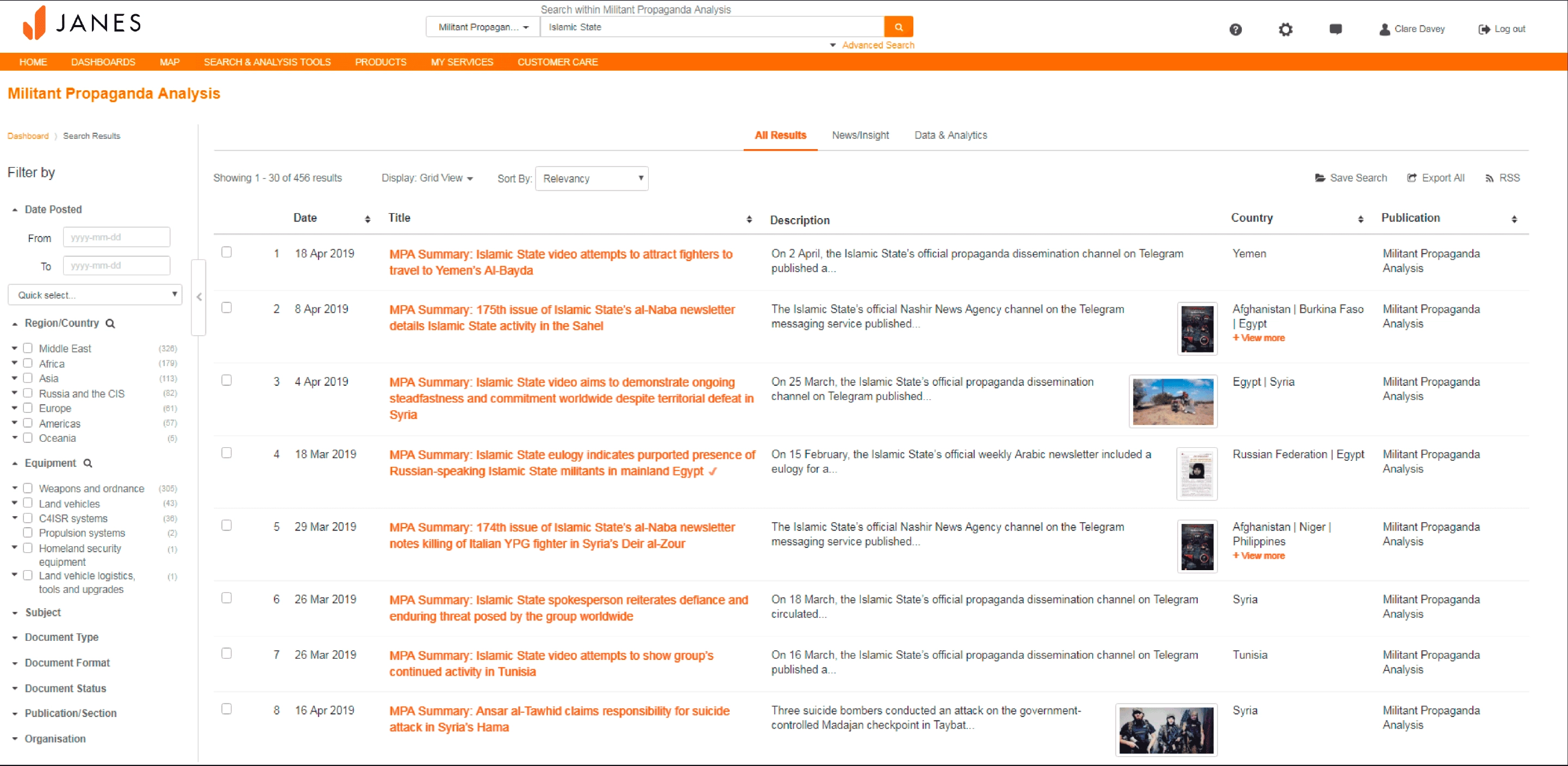Select checkbox for result 1

226,252
